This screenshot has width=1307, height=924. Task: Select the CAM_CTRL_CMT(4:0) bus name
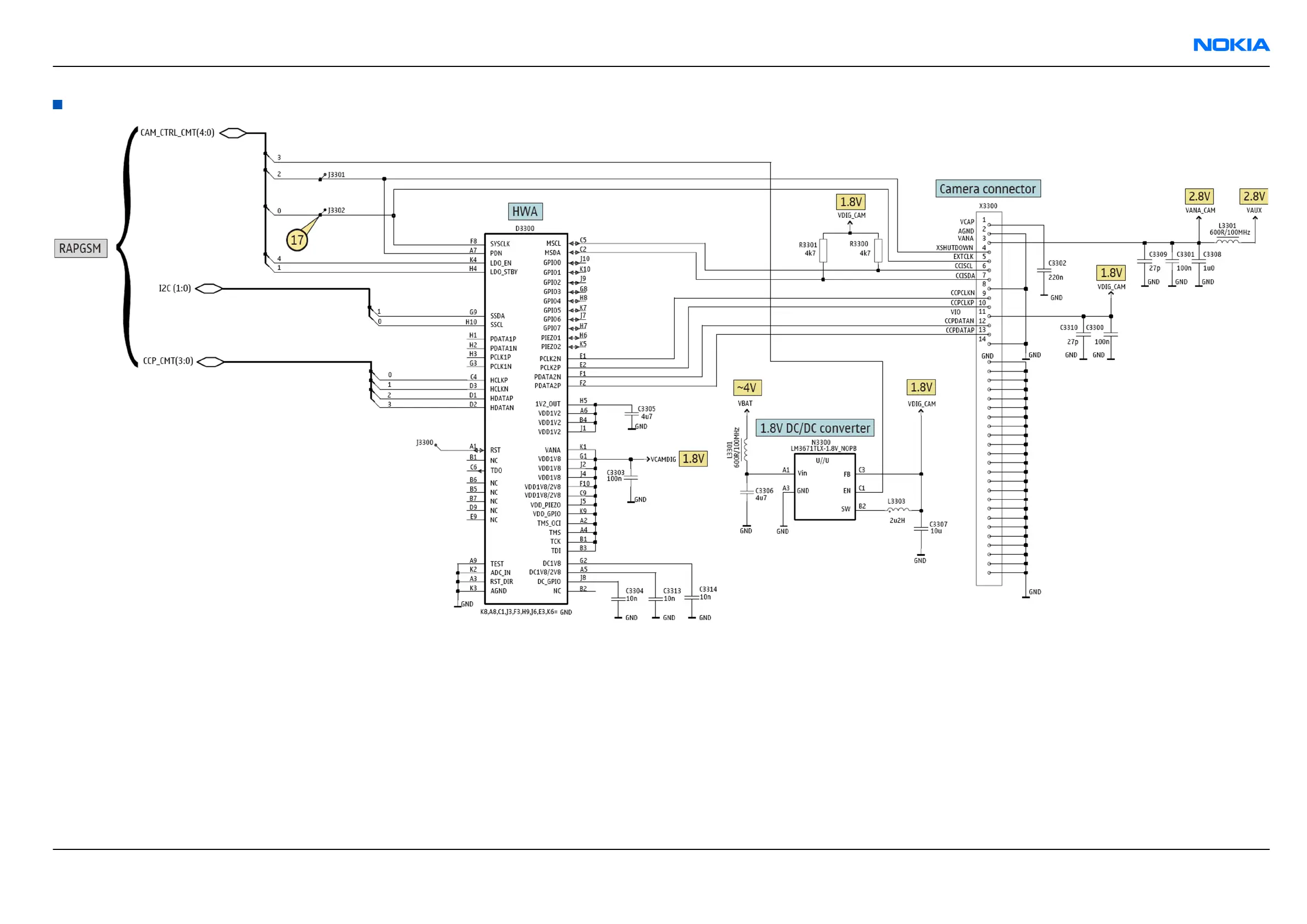pyautogui.click(x=178, y=133)
